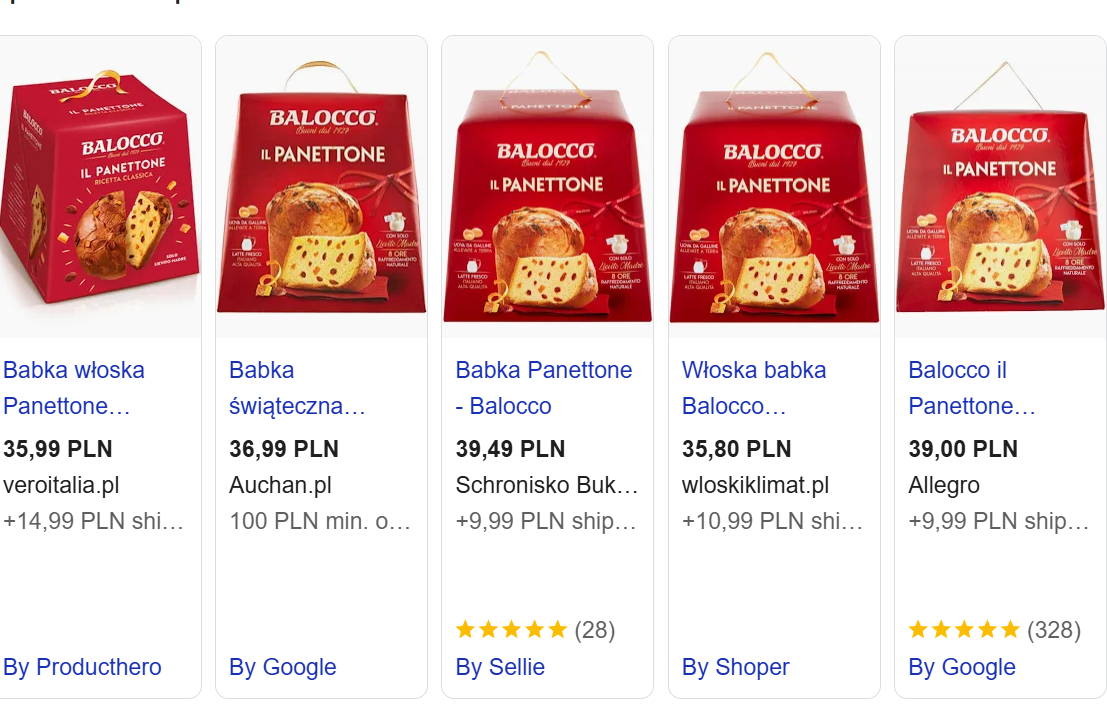Click 'By Google' under the Auchan.pl listing
Image resolution: width=1107 pixels, height=715 pixels.
coord(282,667)
